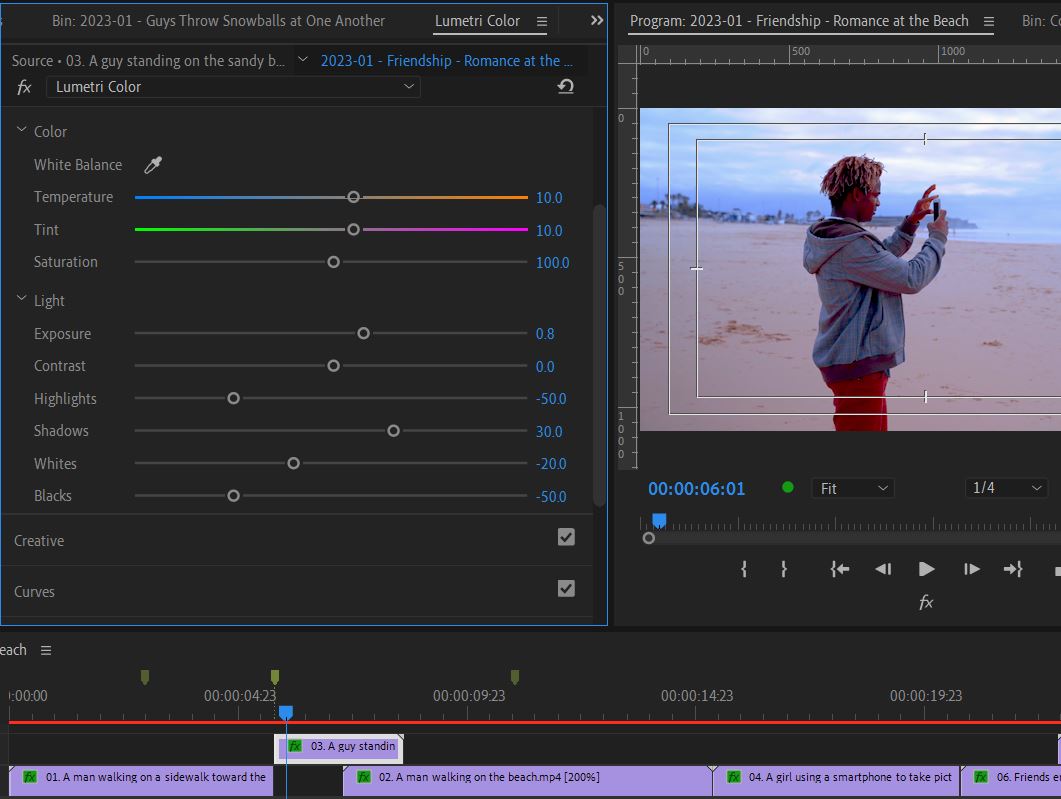Expand the Creative section

tap(39, 541)
